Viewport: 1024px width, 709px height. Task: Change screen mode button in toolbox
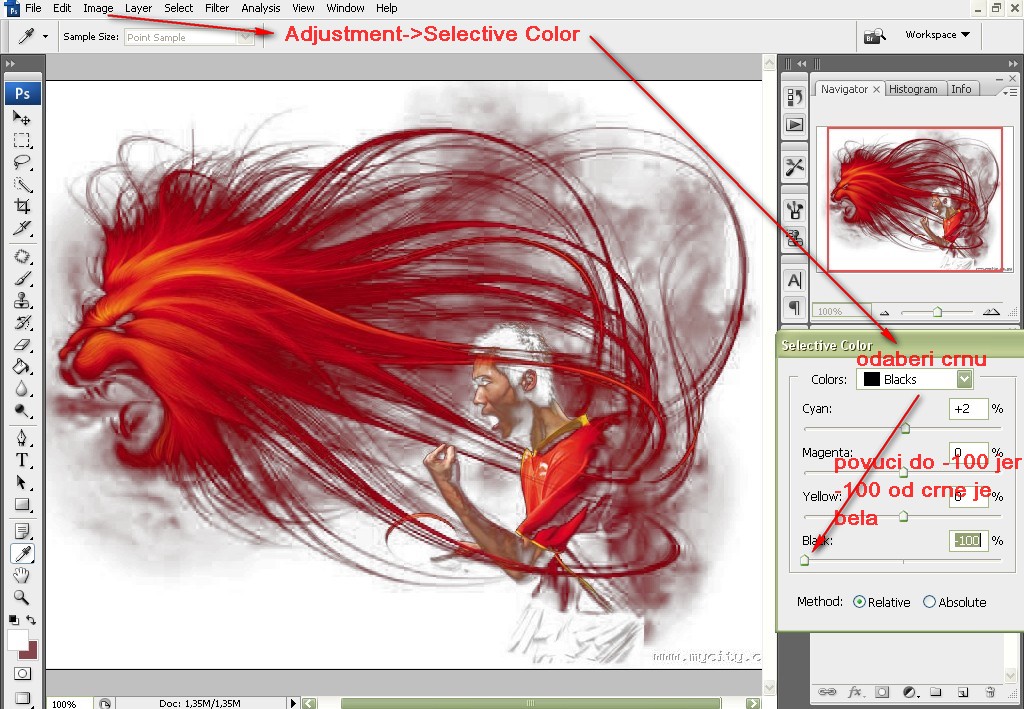coord(22,697)
